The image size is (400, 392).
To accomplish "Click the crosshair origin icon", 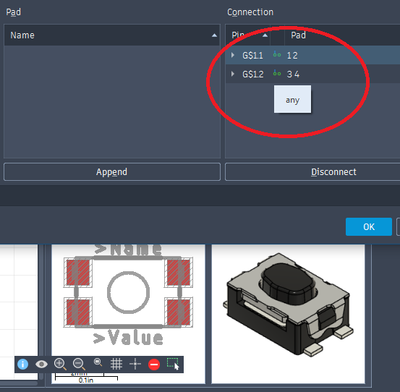I will coord(135,364).
